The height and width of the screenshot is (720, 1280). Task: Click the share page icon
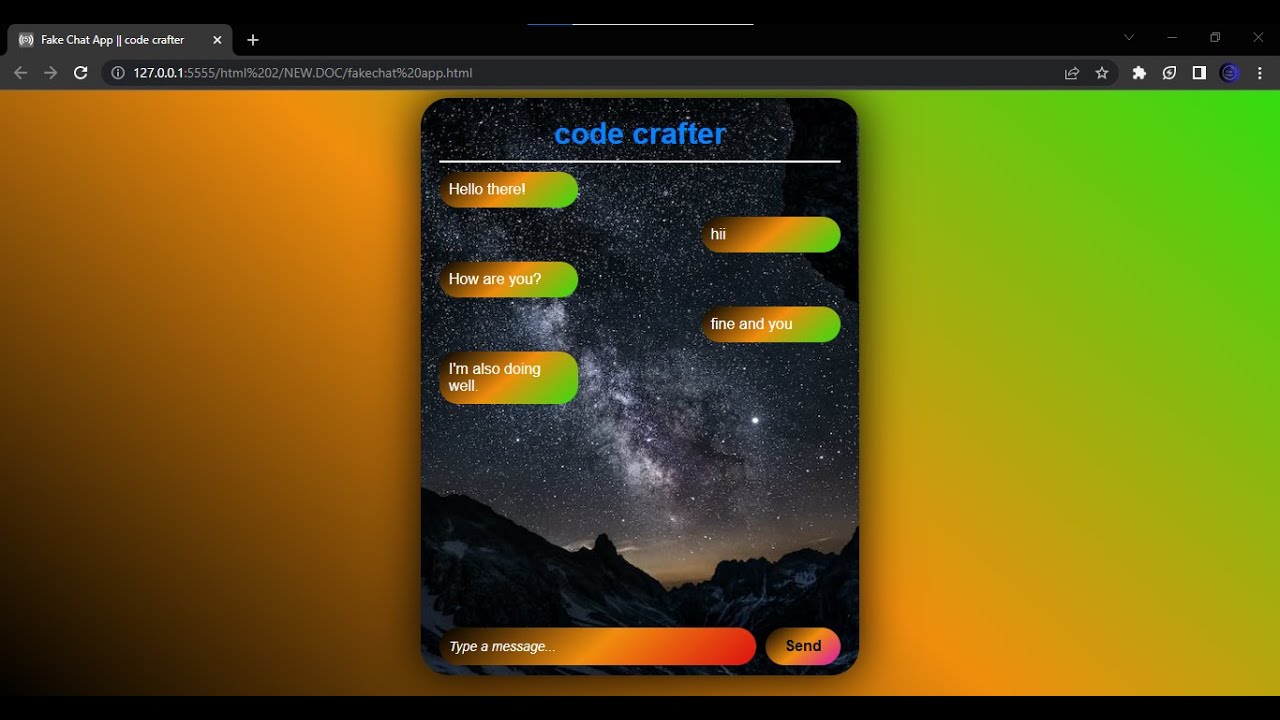tap(1072, 73)
